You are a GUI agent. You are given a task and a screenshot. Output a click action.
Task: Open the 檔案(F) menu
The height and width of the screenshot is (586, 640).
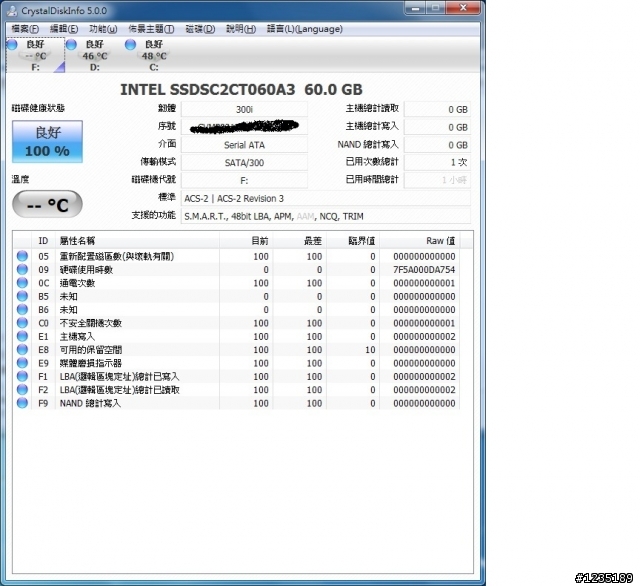(x=25, y=29)
